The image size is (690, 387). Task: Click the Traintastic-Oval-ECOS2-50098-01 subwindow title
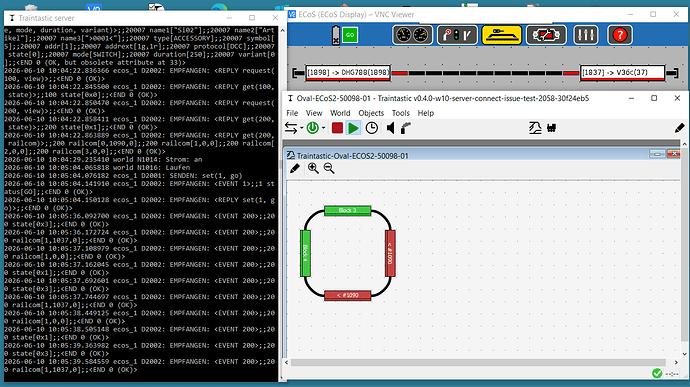[x=352, y=156]
